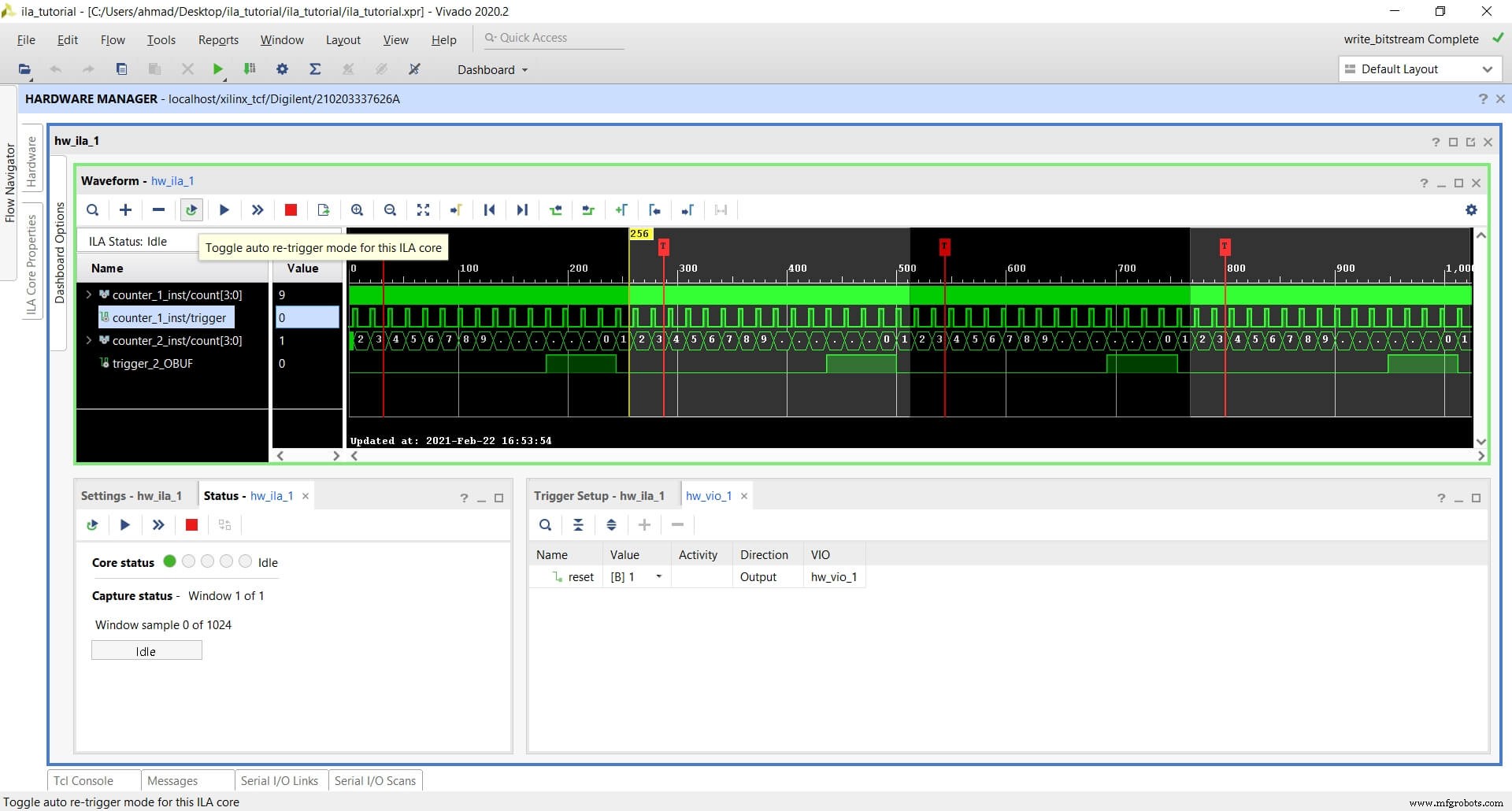Image resolution: width=1512 pixels, height=811 pixels.
Task: Zoom out on the waveform
Action: pos(390,210)
